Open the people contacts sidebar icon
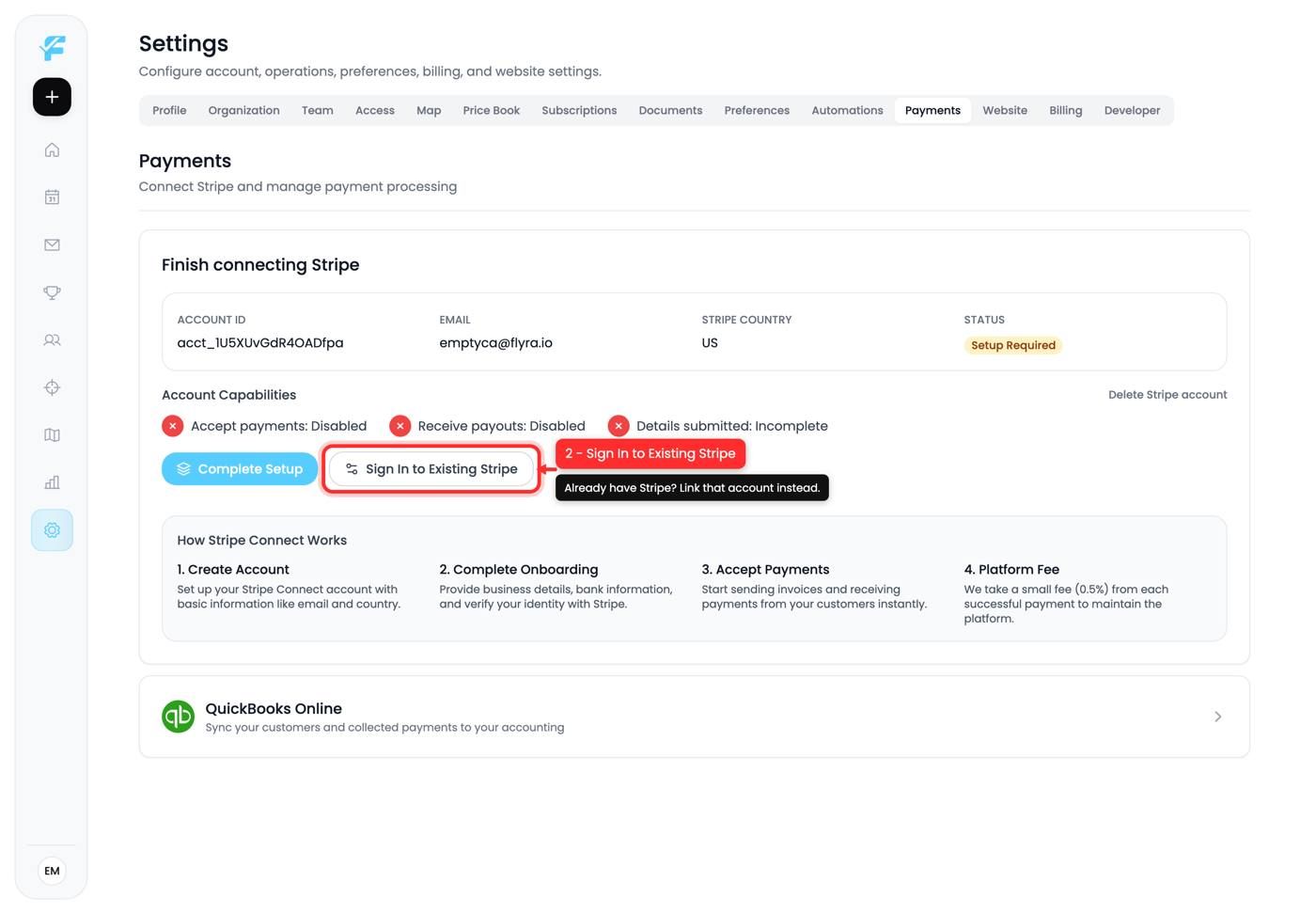 [x=52, y=340]
